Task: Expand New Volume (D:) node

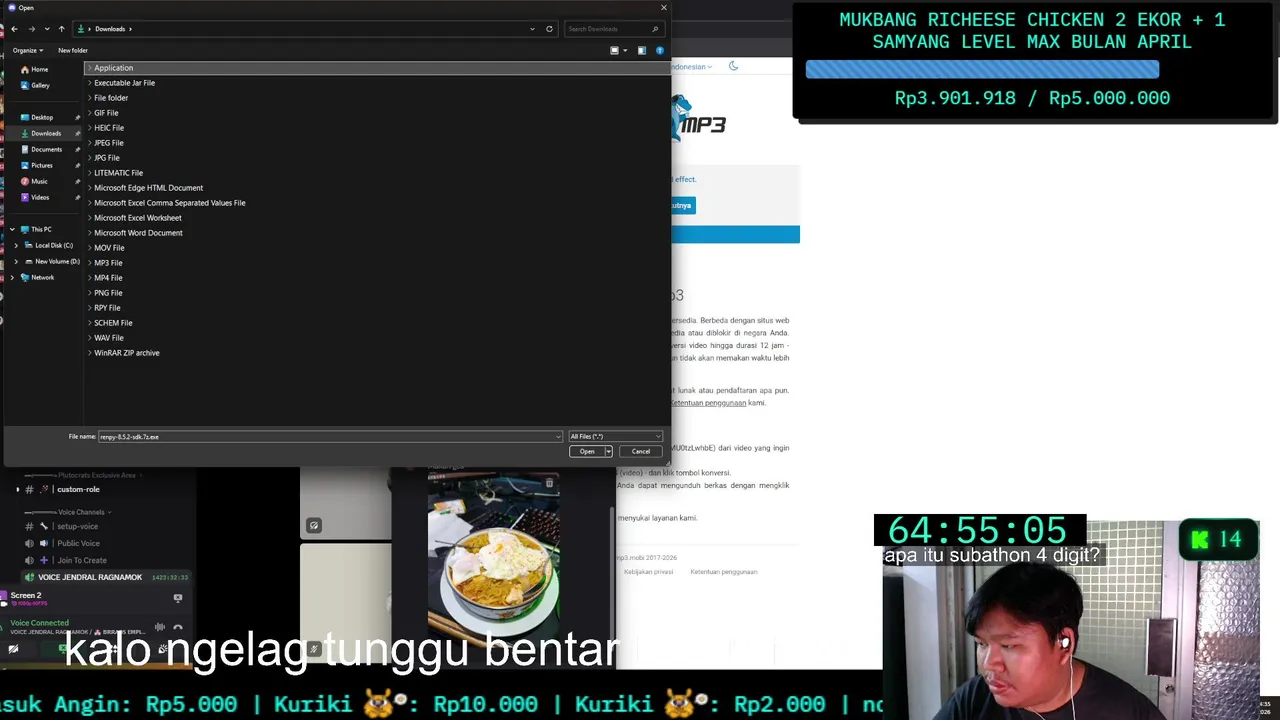Action: coord(16,261)
